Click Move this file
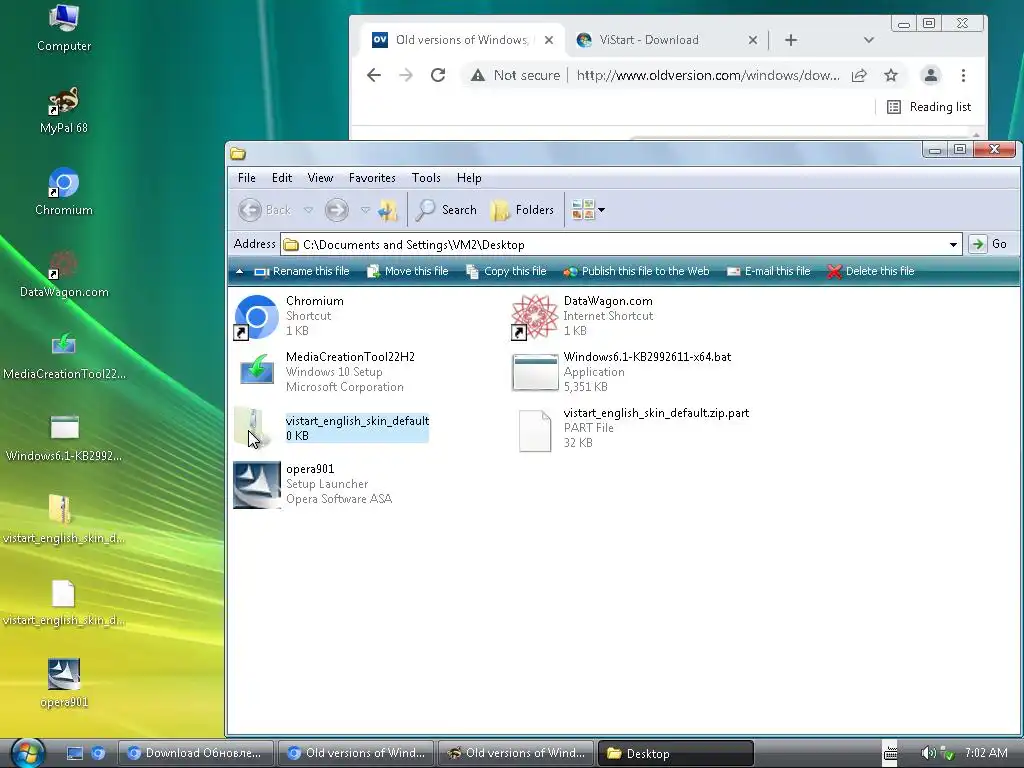 click(x=408, y=271)
